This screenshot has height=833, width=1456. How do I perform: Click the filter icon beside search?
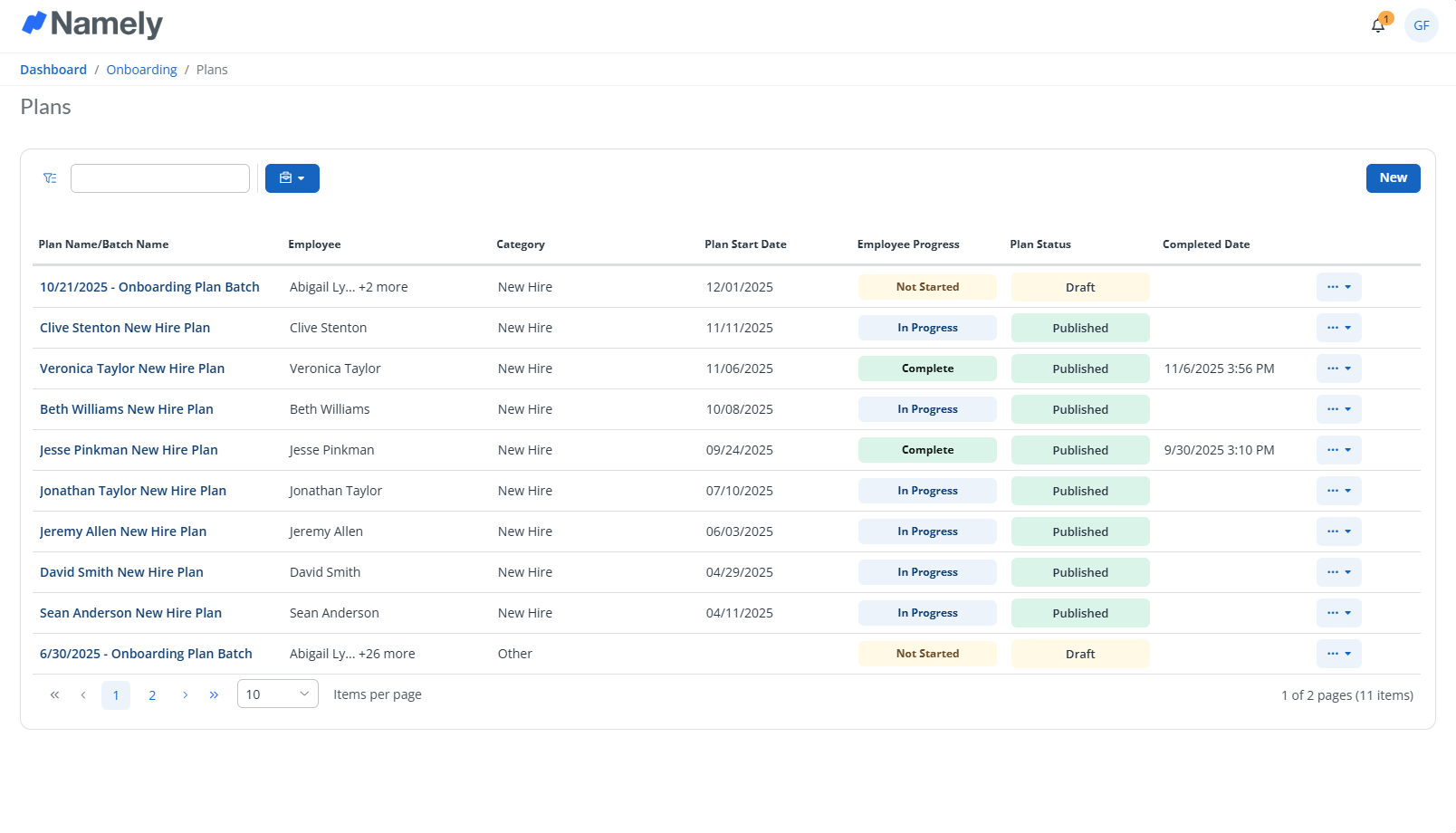click(50, 178)
